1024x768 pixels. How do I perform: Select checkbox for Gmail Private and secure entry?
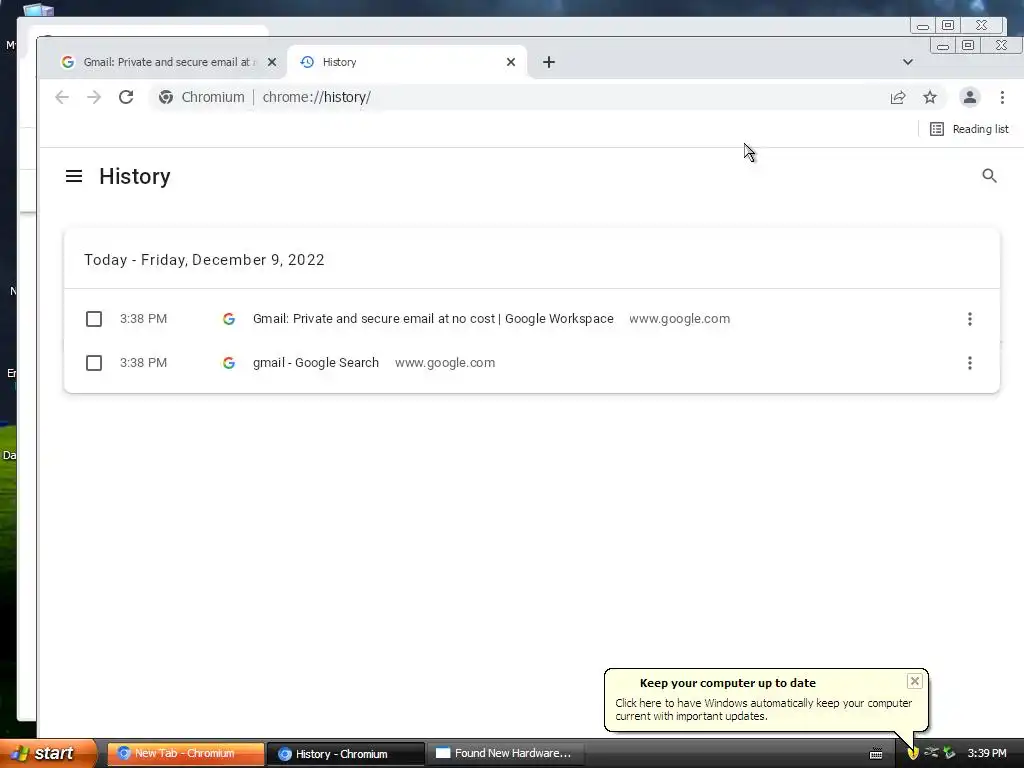(x=94, y=319)
